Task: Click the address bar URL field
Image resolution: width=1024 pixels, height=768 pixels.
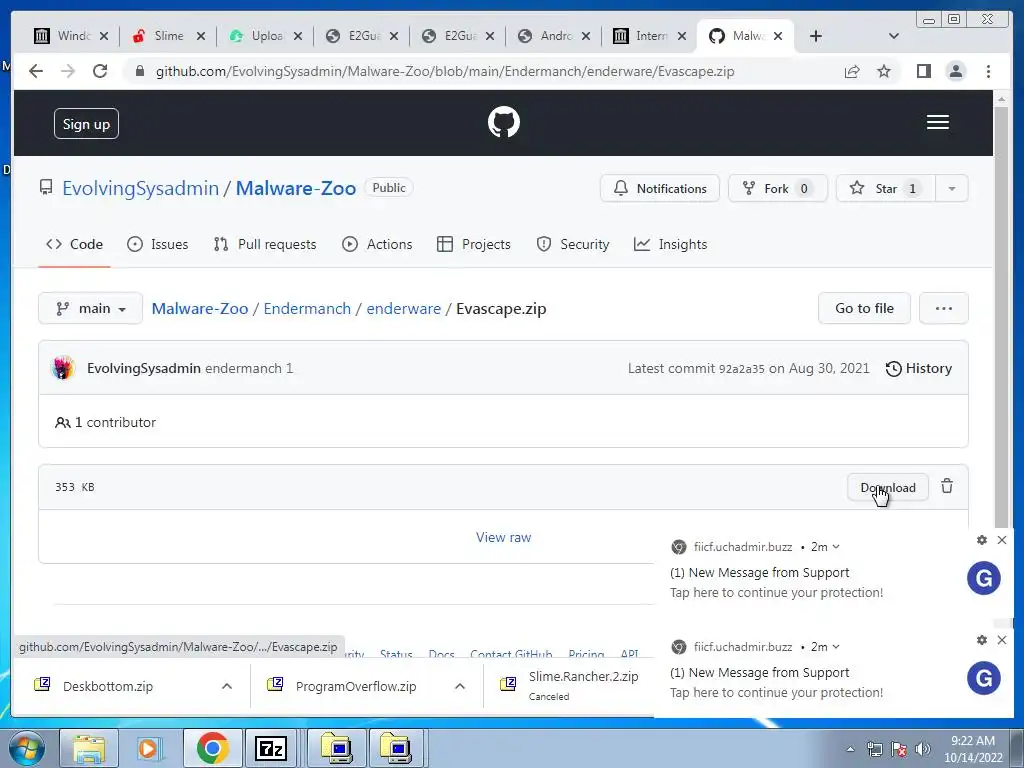Action: click(445, 71)
